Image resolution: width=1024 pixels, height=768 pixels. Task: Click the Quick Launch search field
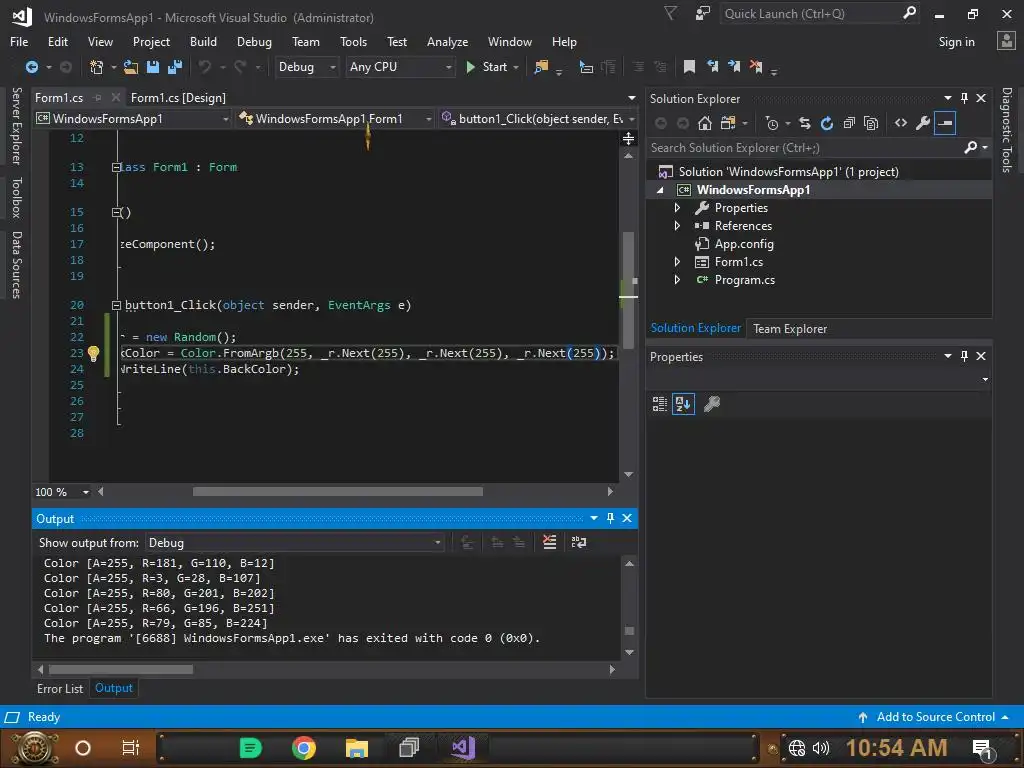[818, 14]
